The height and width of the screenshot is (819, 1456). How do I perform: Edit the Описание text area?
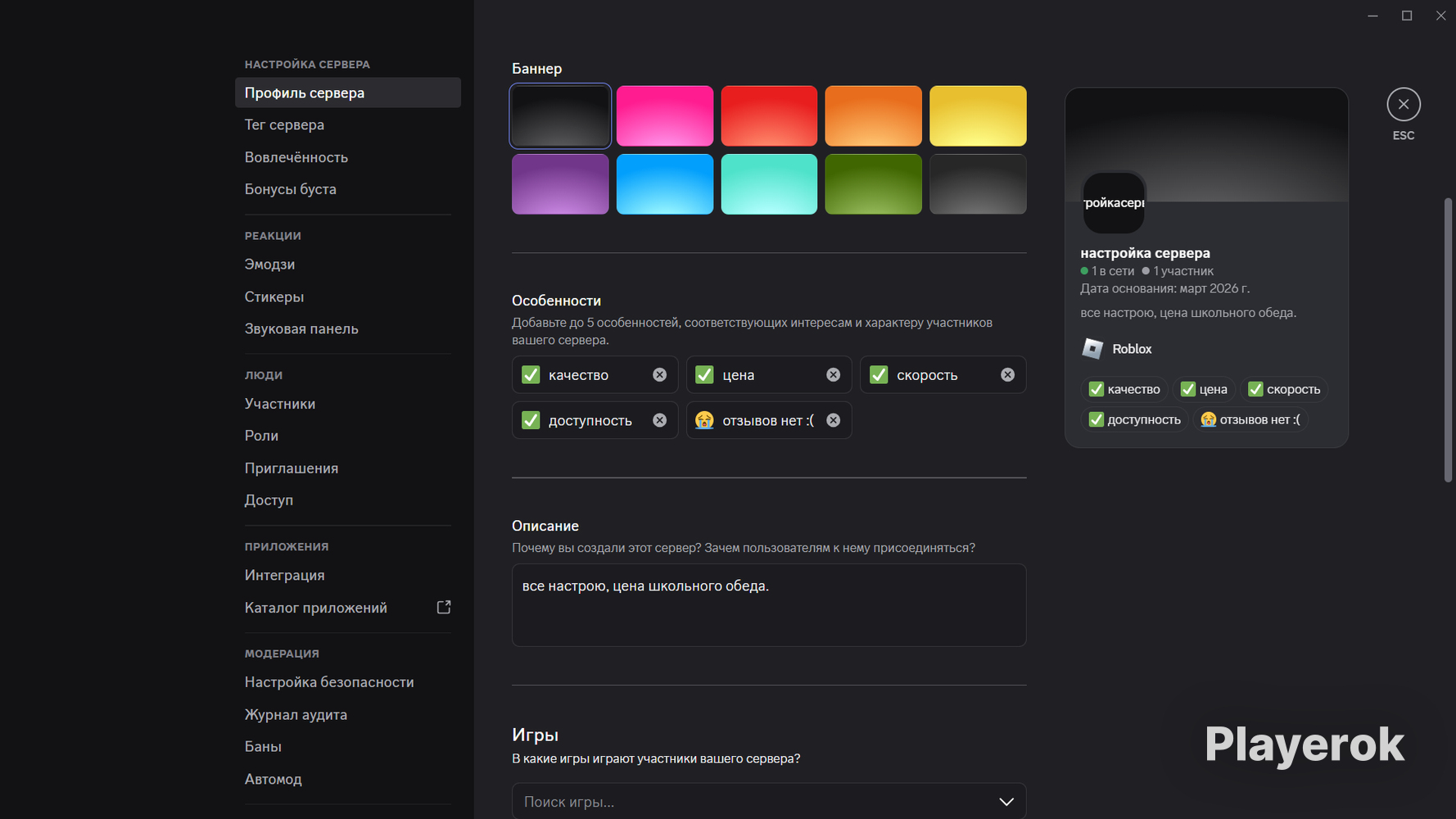pos(769,605)
